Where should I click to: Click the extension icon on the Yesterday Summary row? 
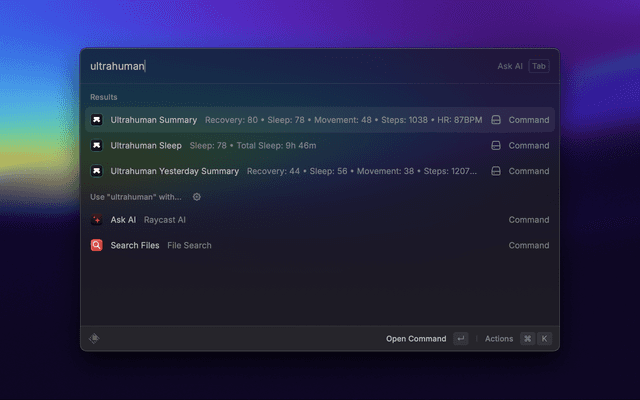click(x=495, y=171)
